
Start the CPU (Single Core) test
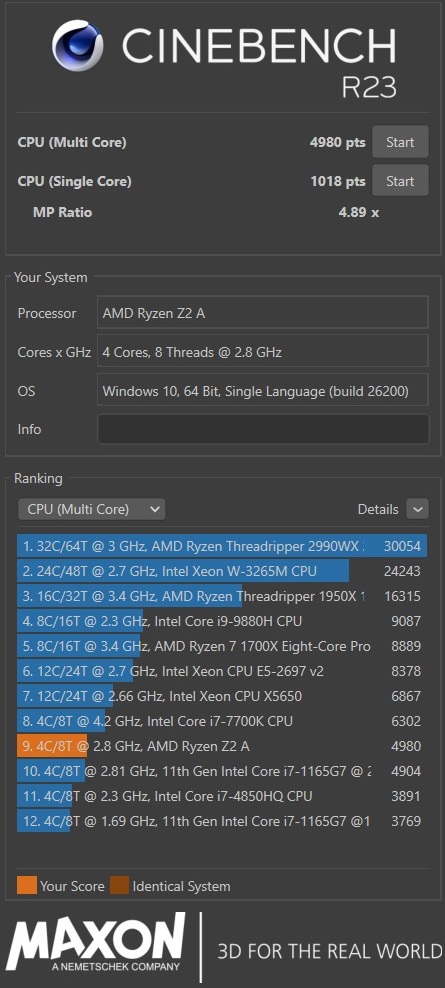(400, 181)
